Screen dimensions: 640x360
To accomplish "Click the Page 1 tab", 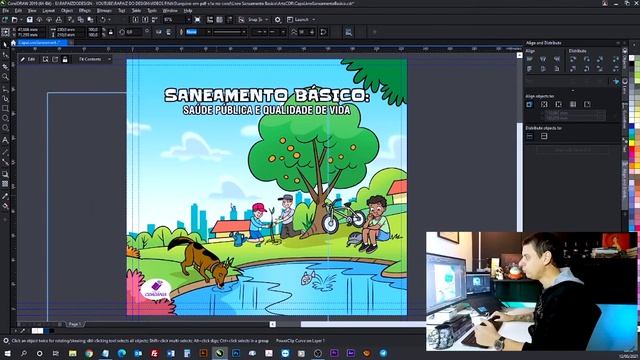I will tap(74, 324).
